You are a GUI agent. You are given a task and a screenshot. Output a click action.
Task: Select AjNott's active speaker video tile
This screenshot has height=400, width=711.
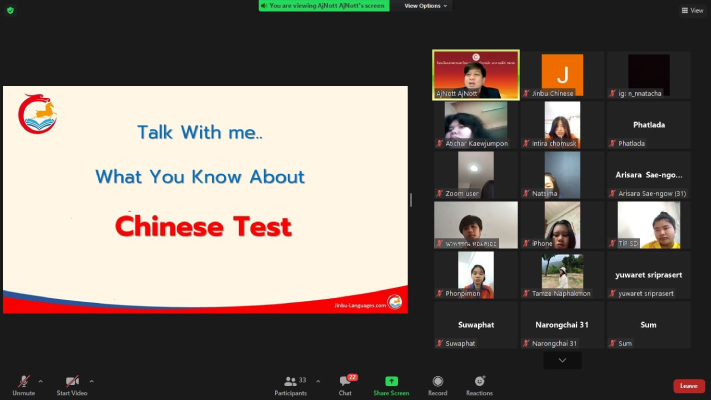click(x=476, y=74)
